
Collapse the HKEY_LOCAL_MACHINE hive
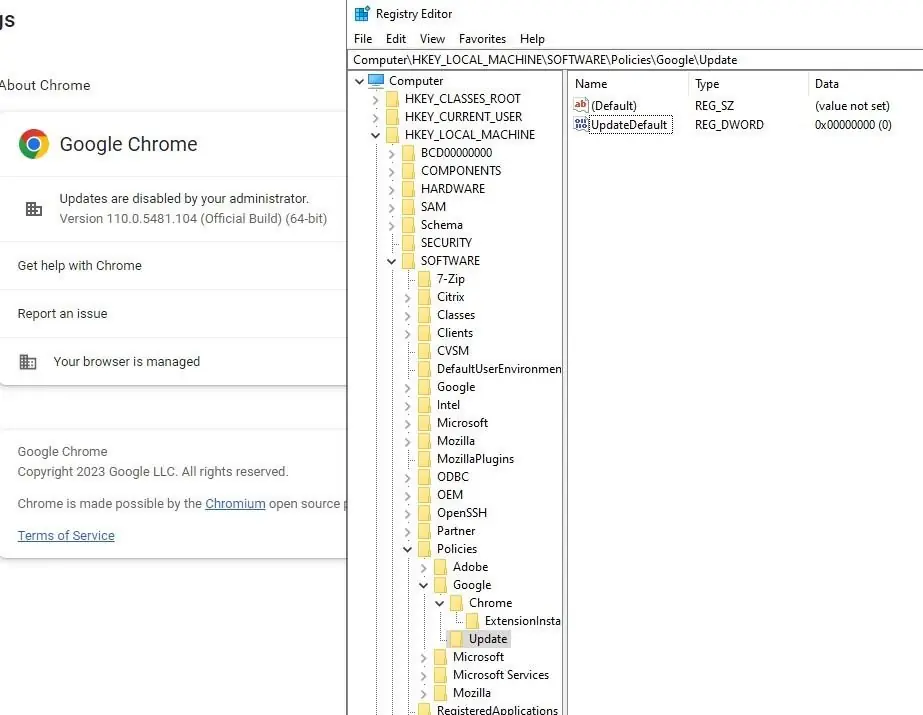coord(376,135)
